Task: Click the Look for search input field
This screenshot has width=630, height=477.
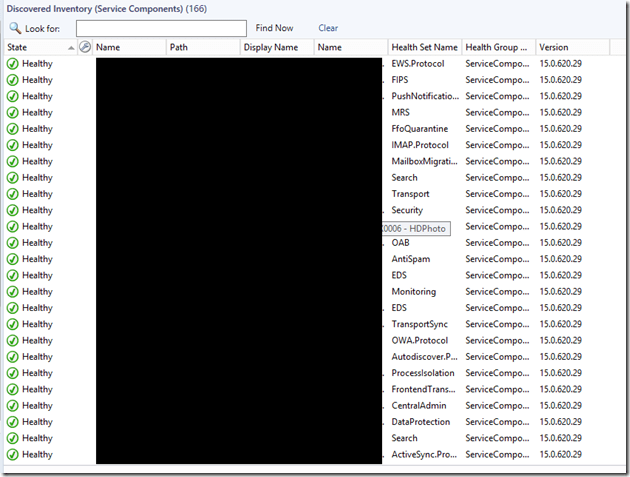Action: point(160,28)
